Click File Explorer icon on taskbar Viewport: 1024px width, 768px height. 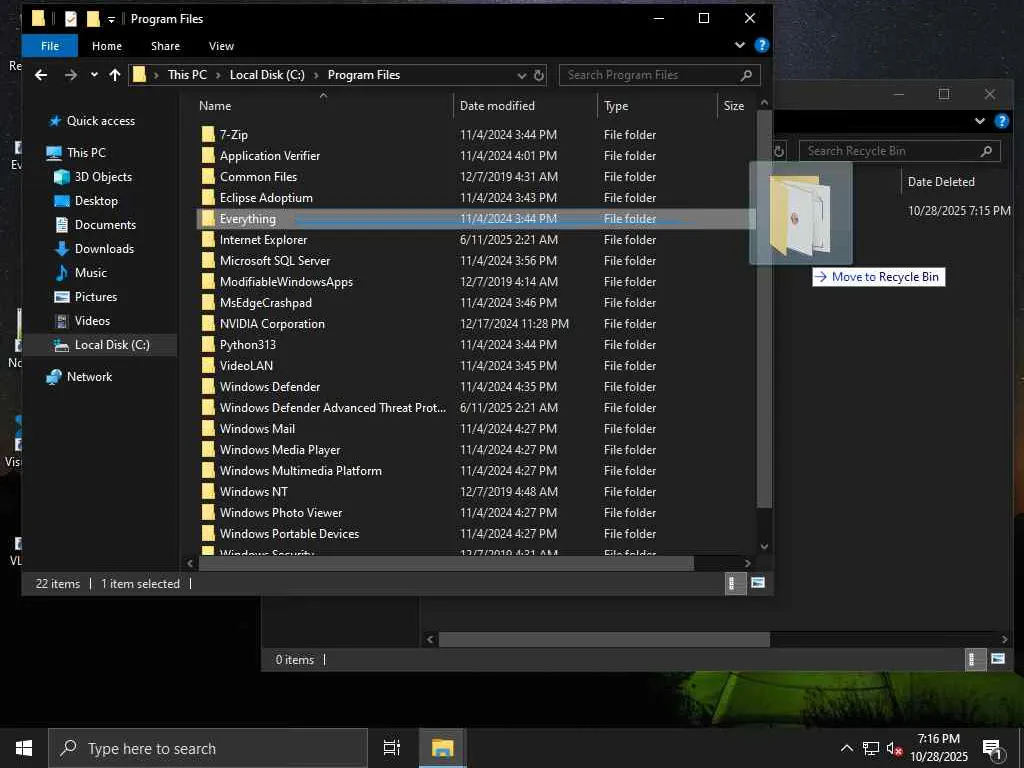[442, 748]
